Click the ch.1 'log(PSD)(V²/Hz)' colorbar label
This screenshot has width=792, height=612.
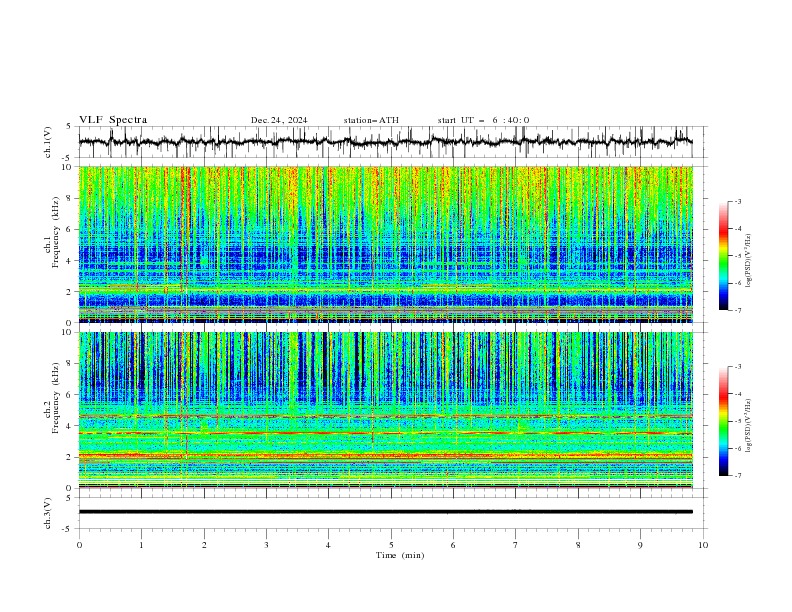click(749, 261)
